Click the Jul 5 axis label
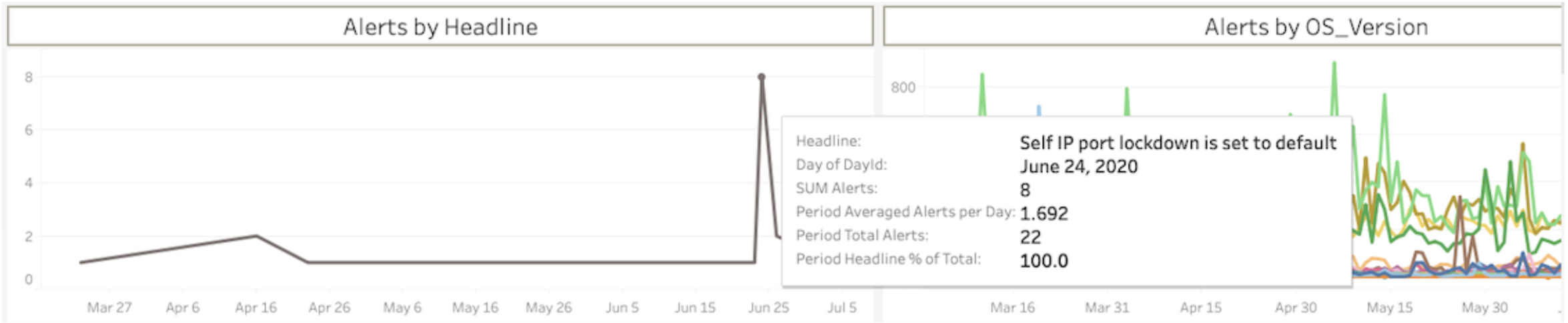The height and width of the screenshot is (323, 1568). 842,308
